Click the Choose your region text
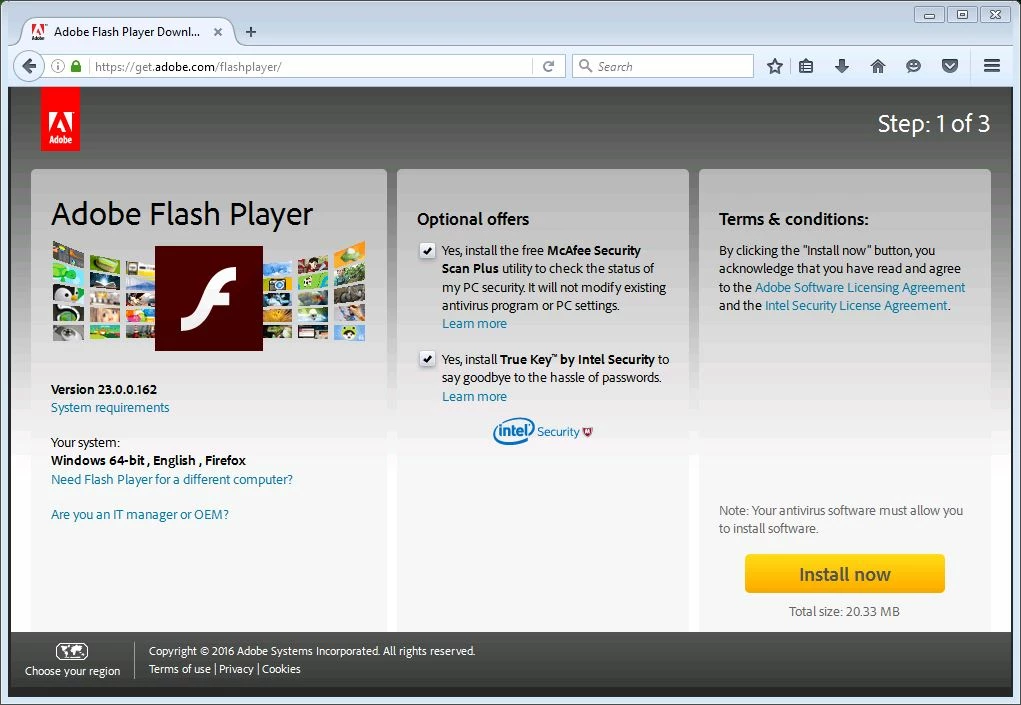1021x705 pixels. pyautogui.click(x=72, y=671)
